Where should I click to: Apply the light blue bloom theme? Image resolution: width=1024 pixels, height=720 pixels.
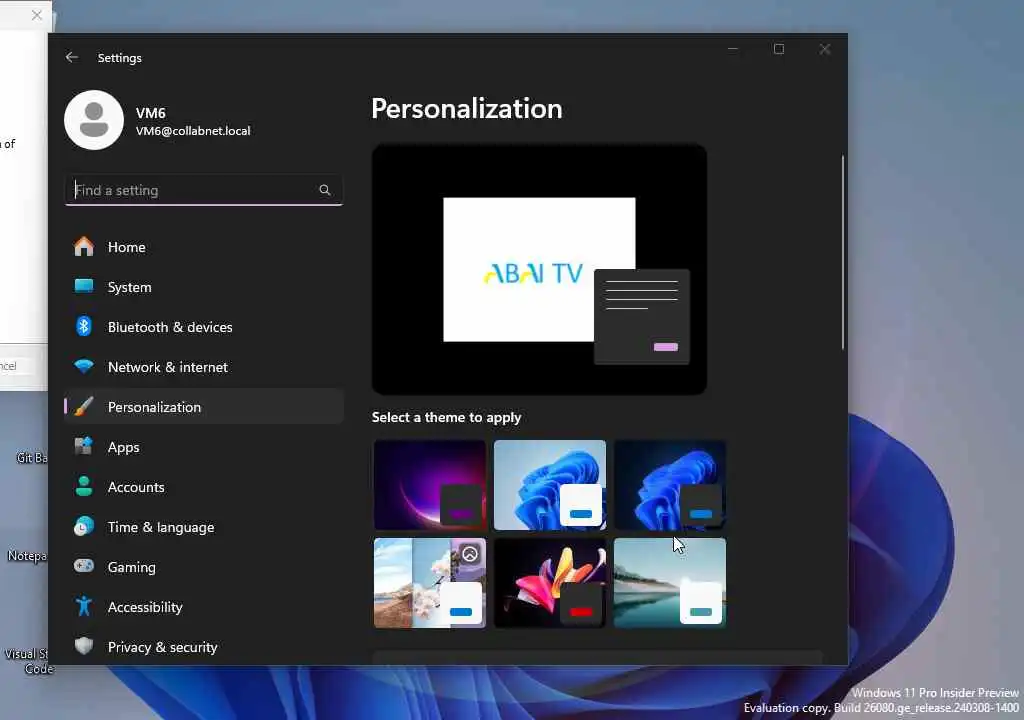tap(550, 485)
